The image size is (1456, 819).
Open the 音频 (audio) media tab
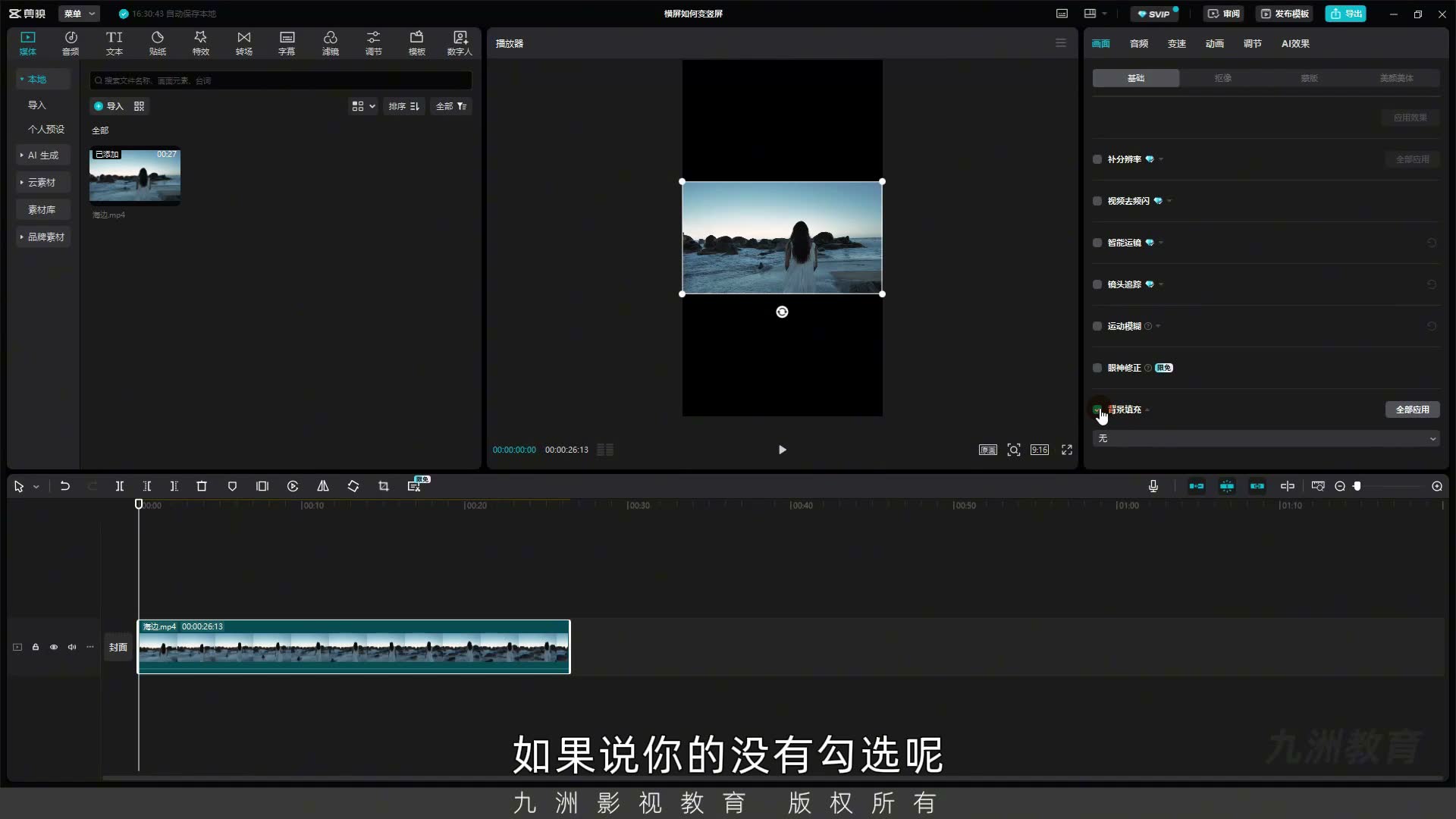(x=71, y=43)
